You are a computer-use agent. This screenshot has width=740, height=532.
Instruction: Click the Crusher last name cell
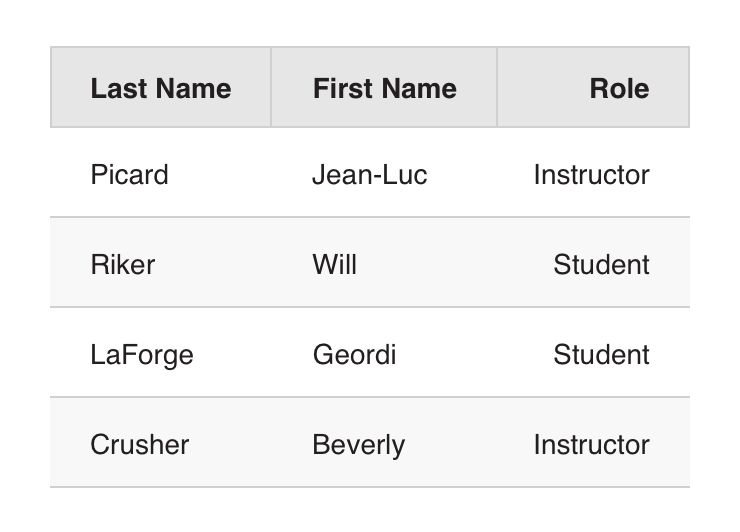click(x=140, y=444)
